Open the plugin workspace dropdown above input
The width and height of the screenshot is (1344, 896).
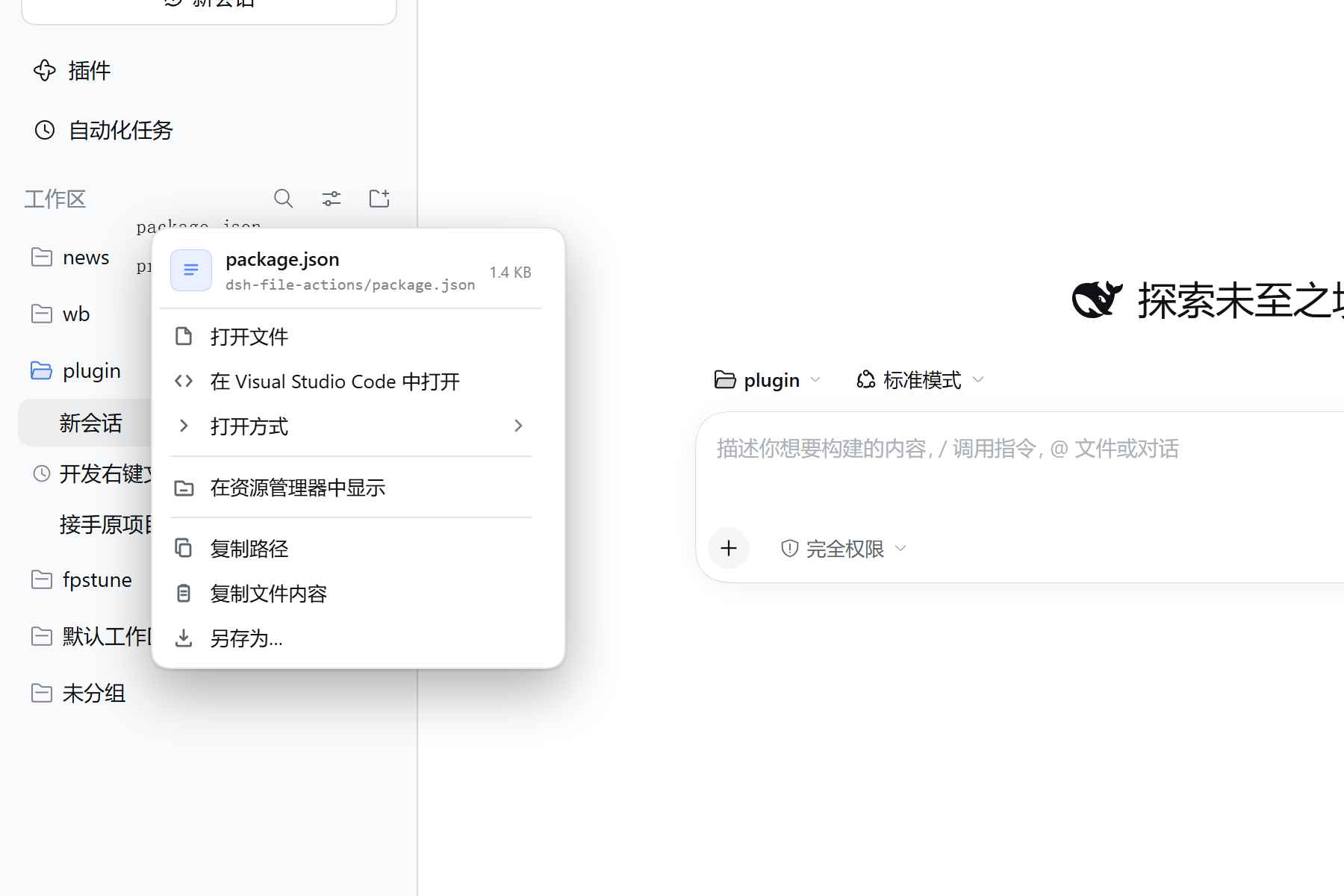[768, 380]
